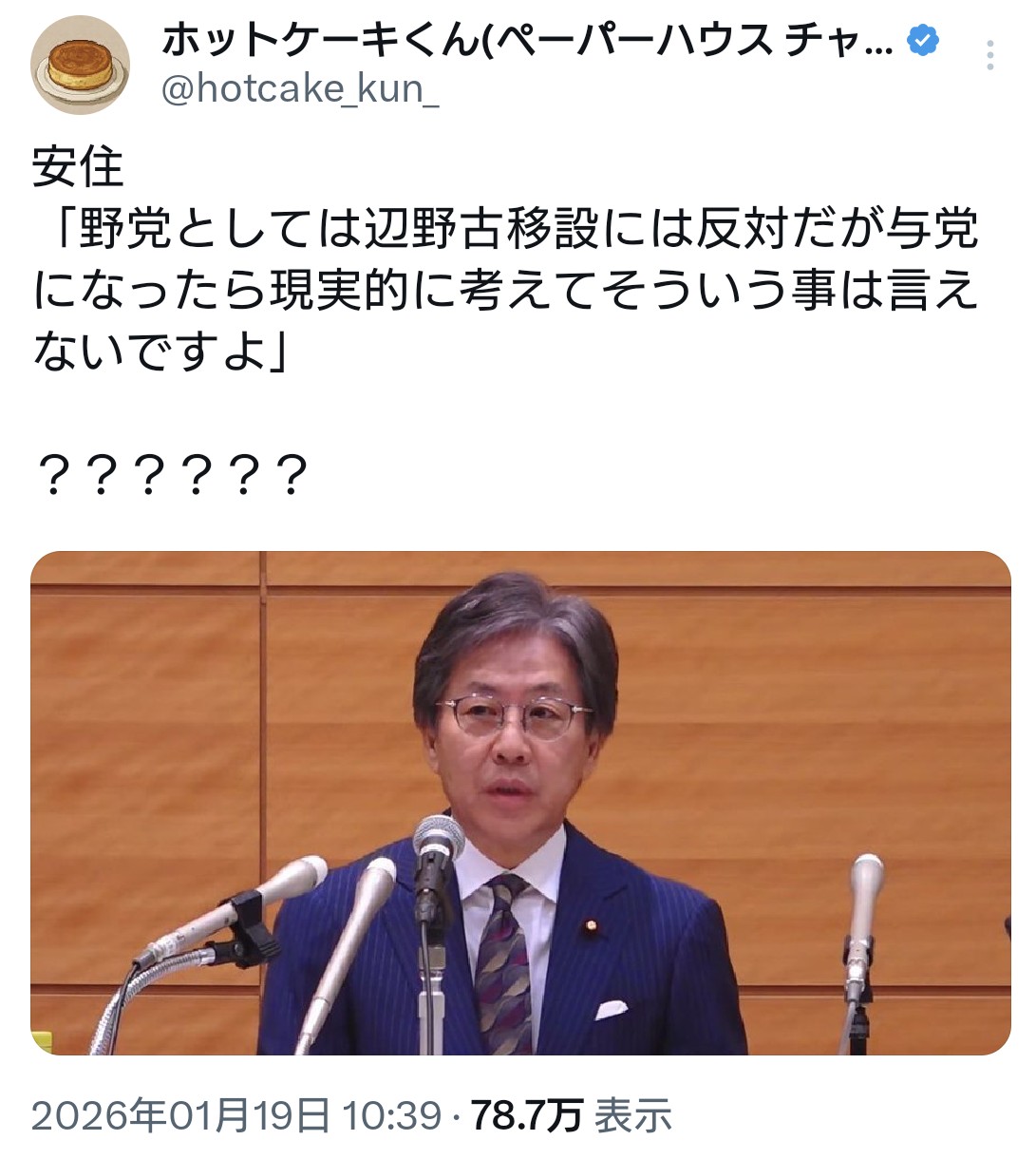Click the 表示 label beside the view count
Viewport: 1036px width, 1159px height.
(633, 1115)
